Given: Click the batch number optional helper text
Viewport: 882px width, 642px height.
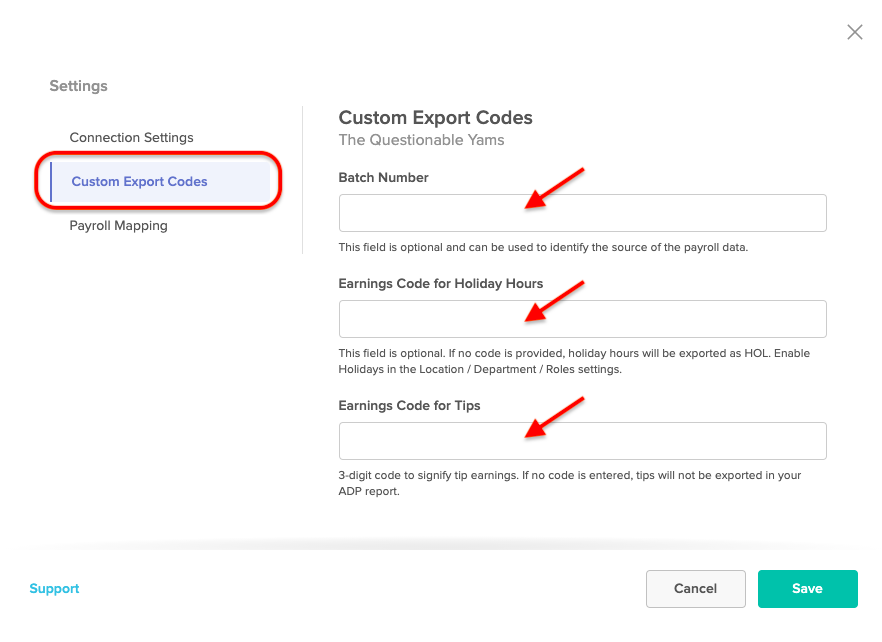Looking at the screenshot, I should pos(543,248).
